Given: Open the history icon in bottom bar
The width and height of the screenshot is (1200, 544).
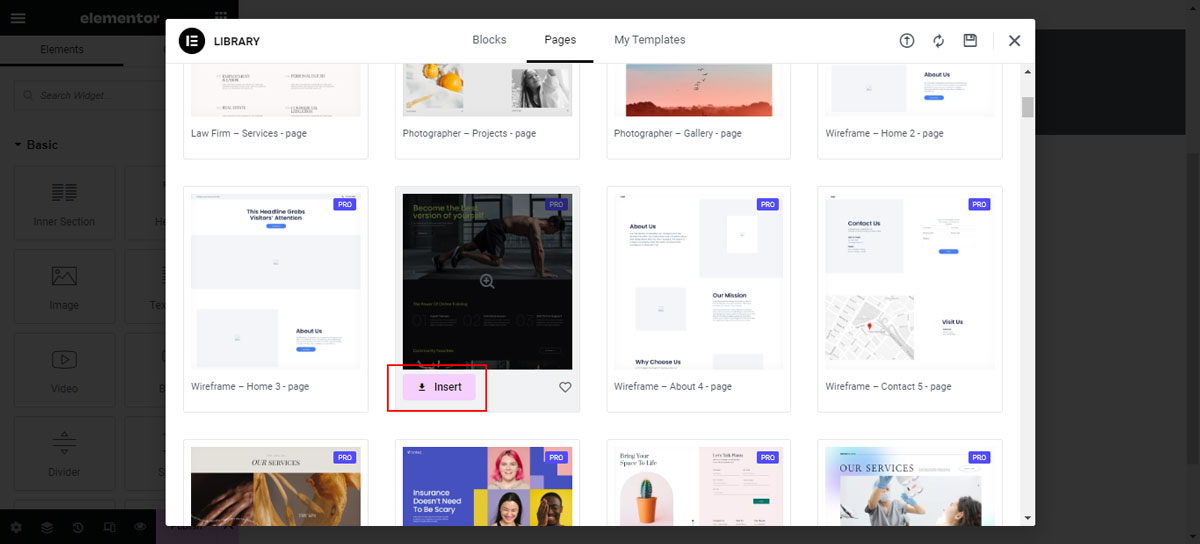Looking at the screenshot, I should tap(78, 527).
